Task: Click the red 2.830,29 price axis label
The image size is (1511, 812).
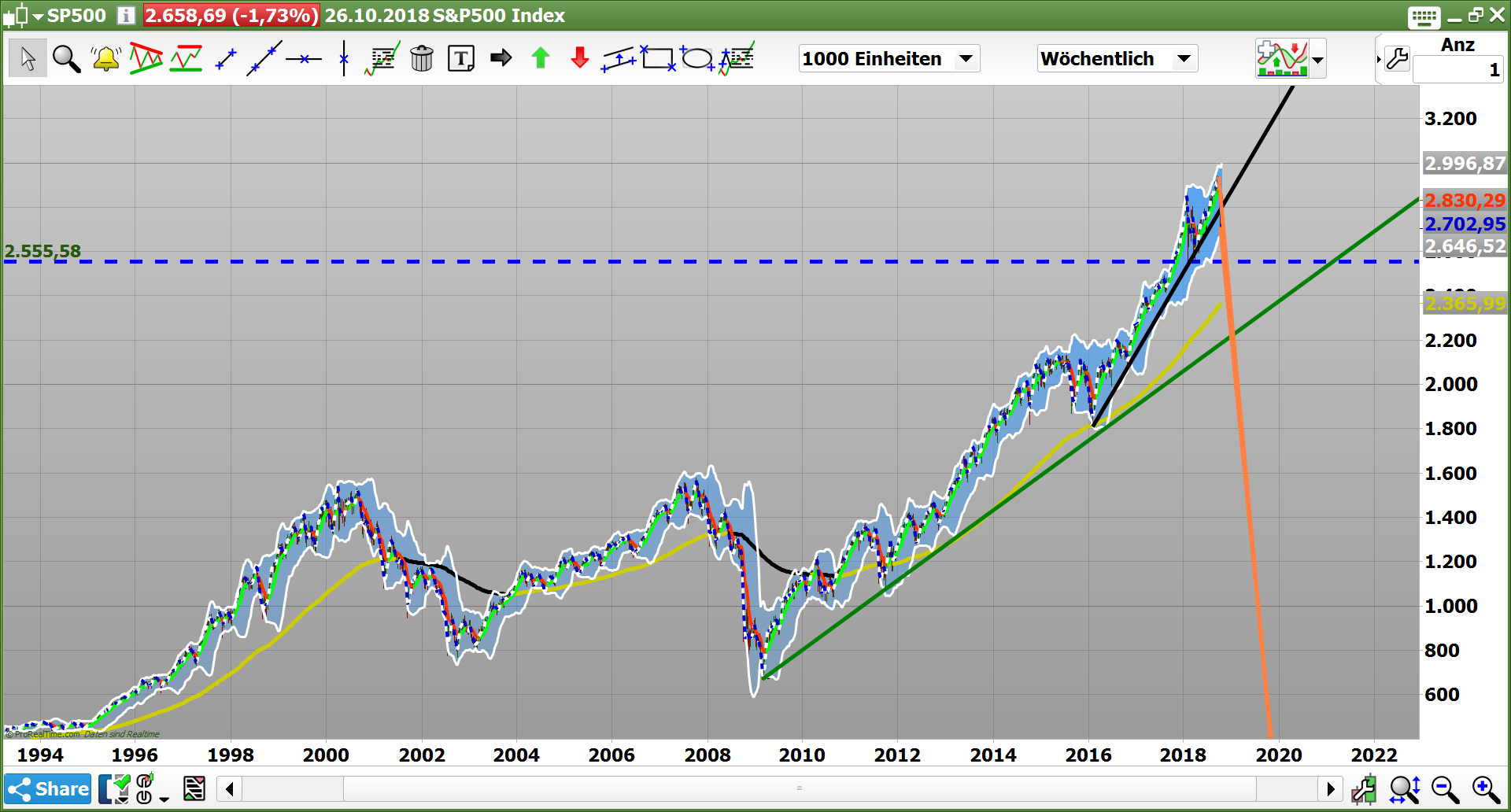Action: pos(1465,201)
